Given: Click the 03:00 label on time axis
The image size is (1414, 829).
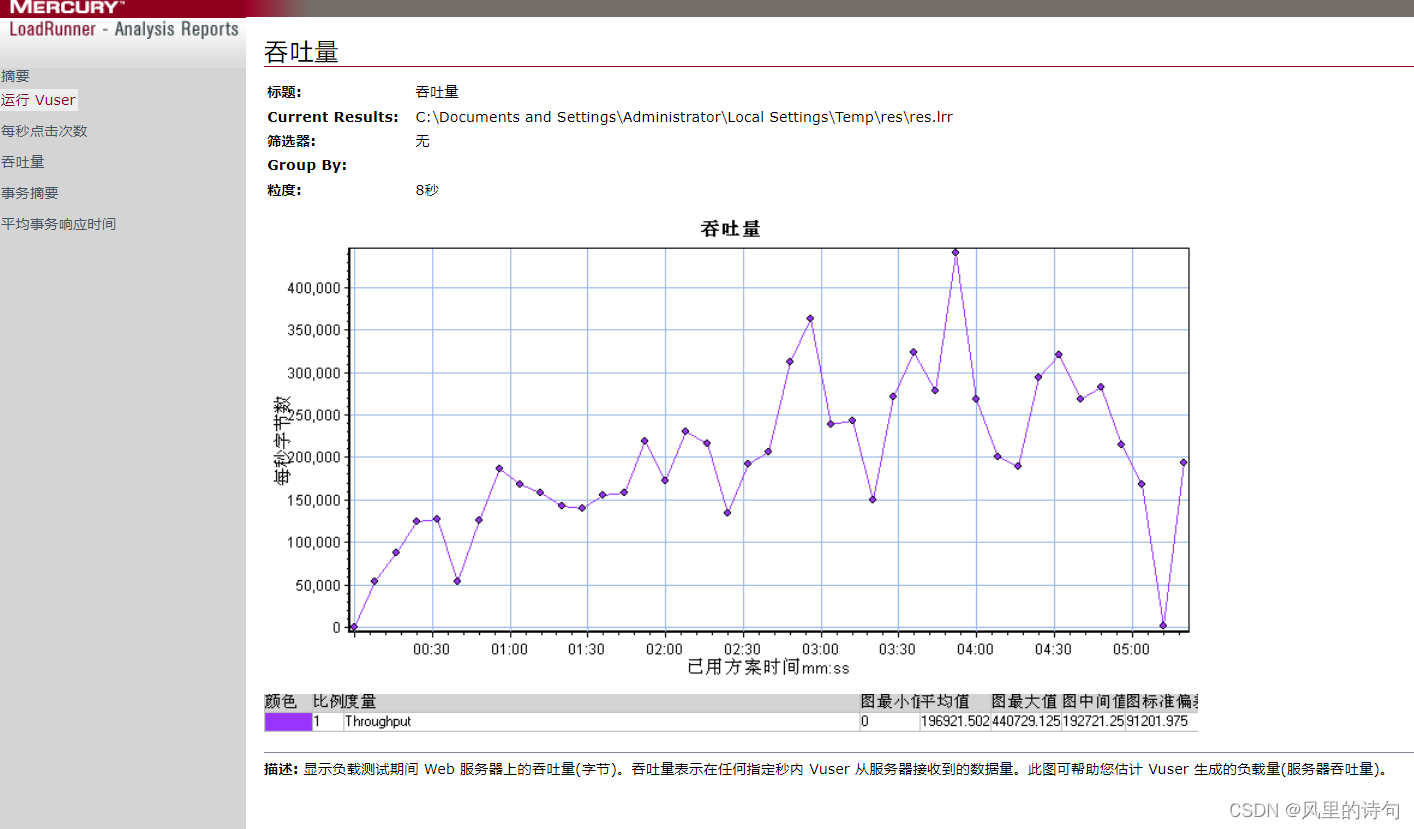Looking at the screenshot, I should [x=821, y=650].
